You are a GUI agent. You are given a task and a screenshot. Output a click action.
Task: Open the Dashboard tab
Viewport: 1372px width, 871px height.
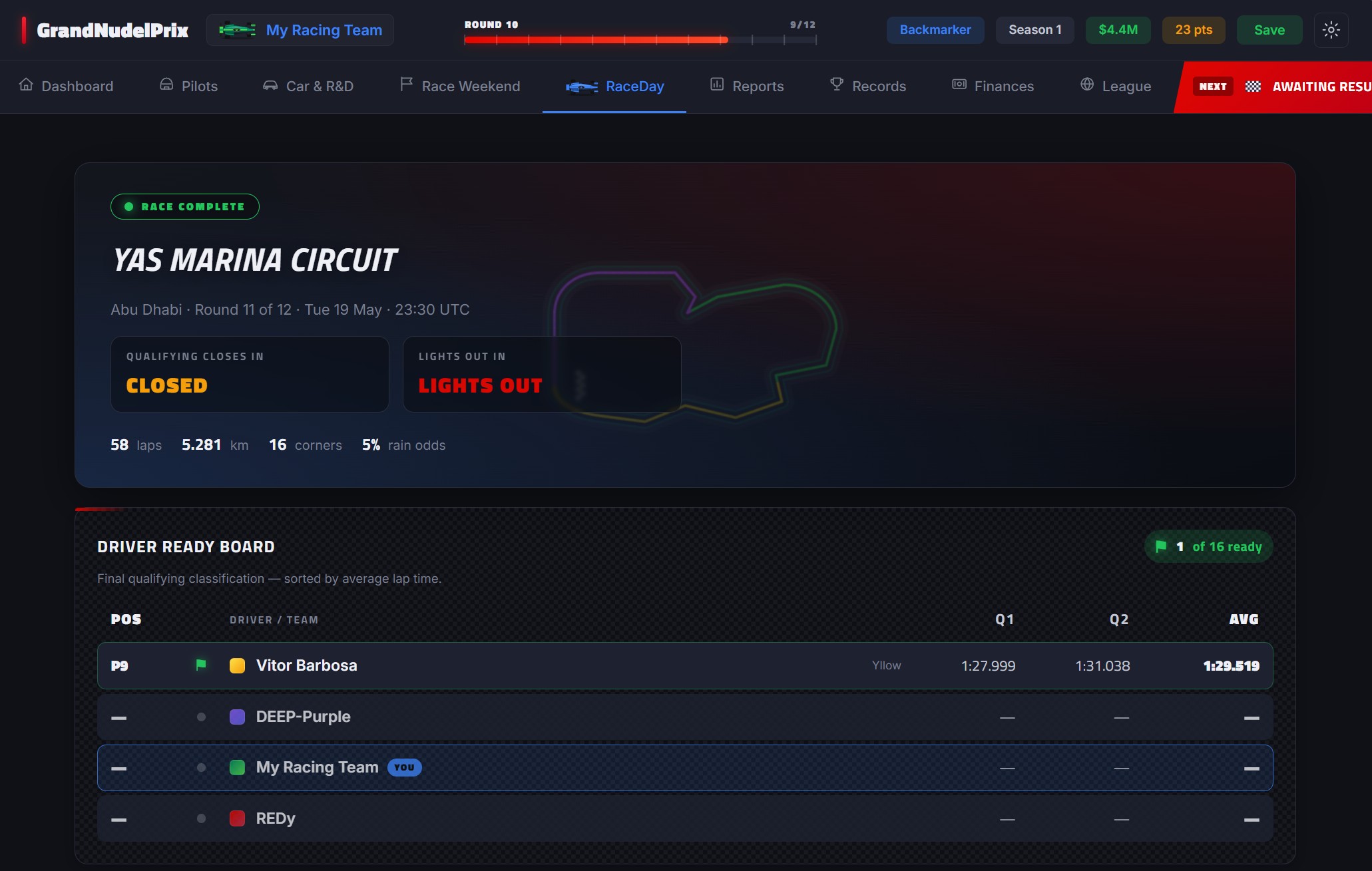click(x=67, y=87)
